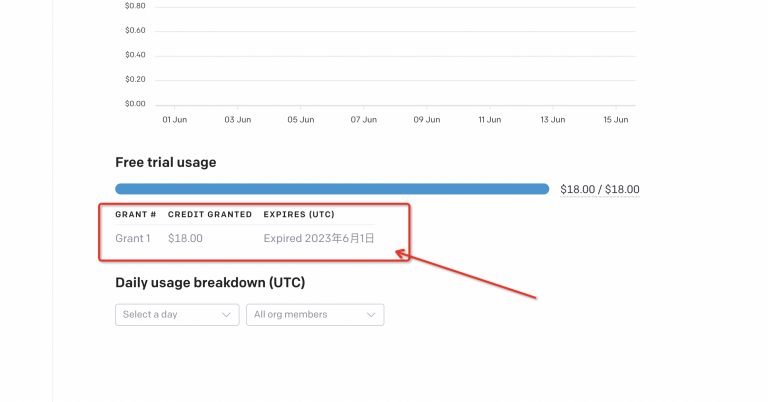
Task: Click the Expired 2023年6月1日 date text
Action: click(319, 238)
